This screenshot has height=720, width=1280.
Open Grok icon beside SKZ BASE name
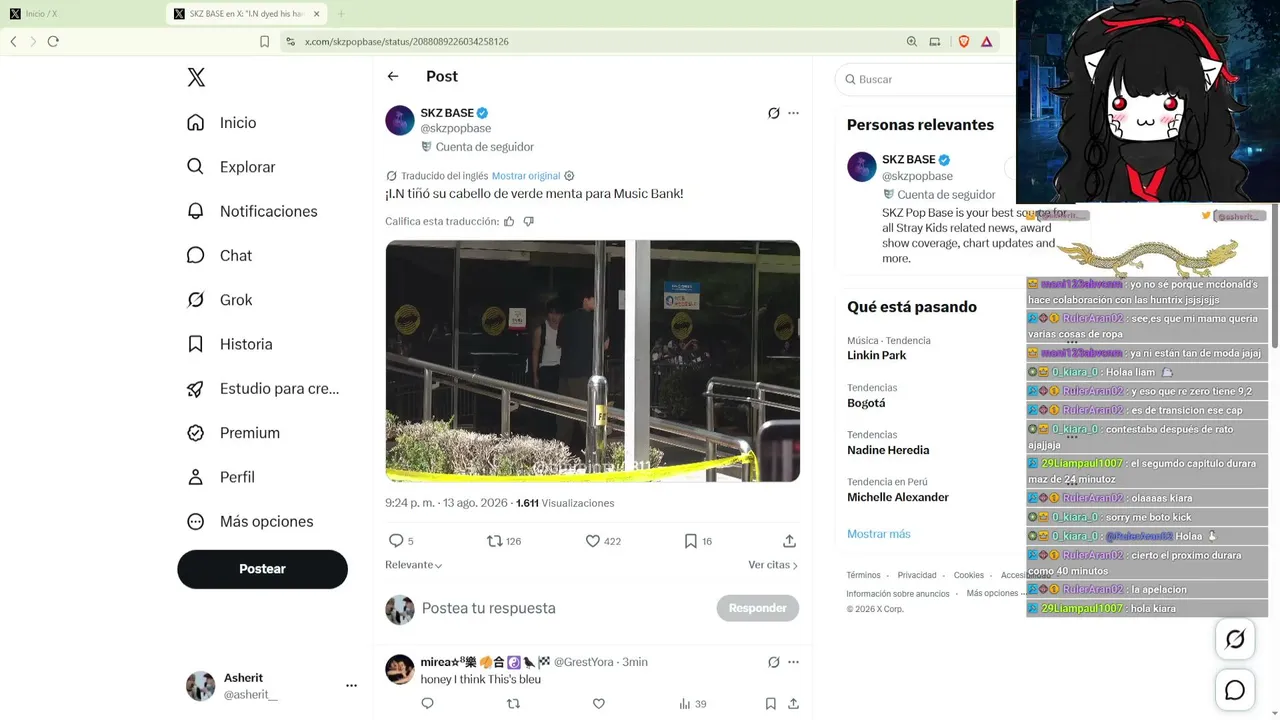tap(773, 113)
